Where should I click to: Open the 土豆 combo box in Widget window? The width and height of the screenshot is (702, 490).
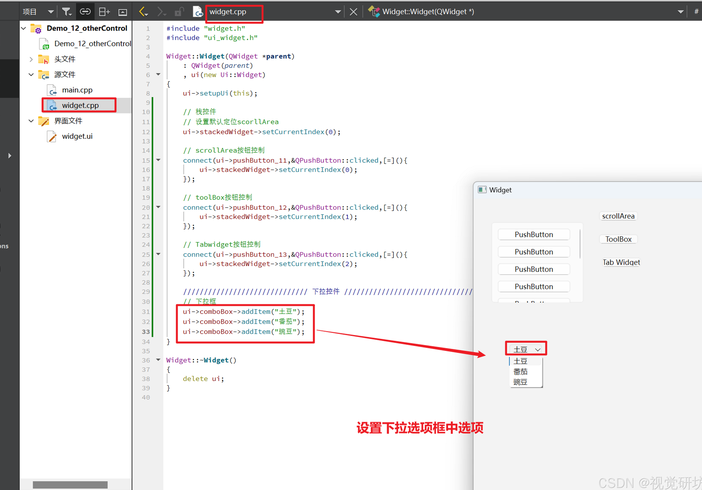coord(526,349)
